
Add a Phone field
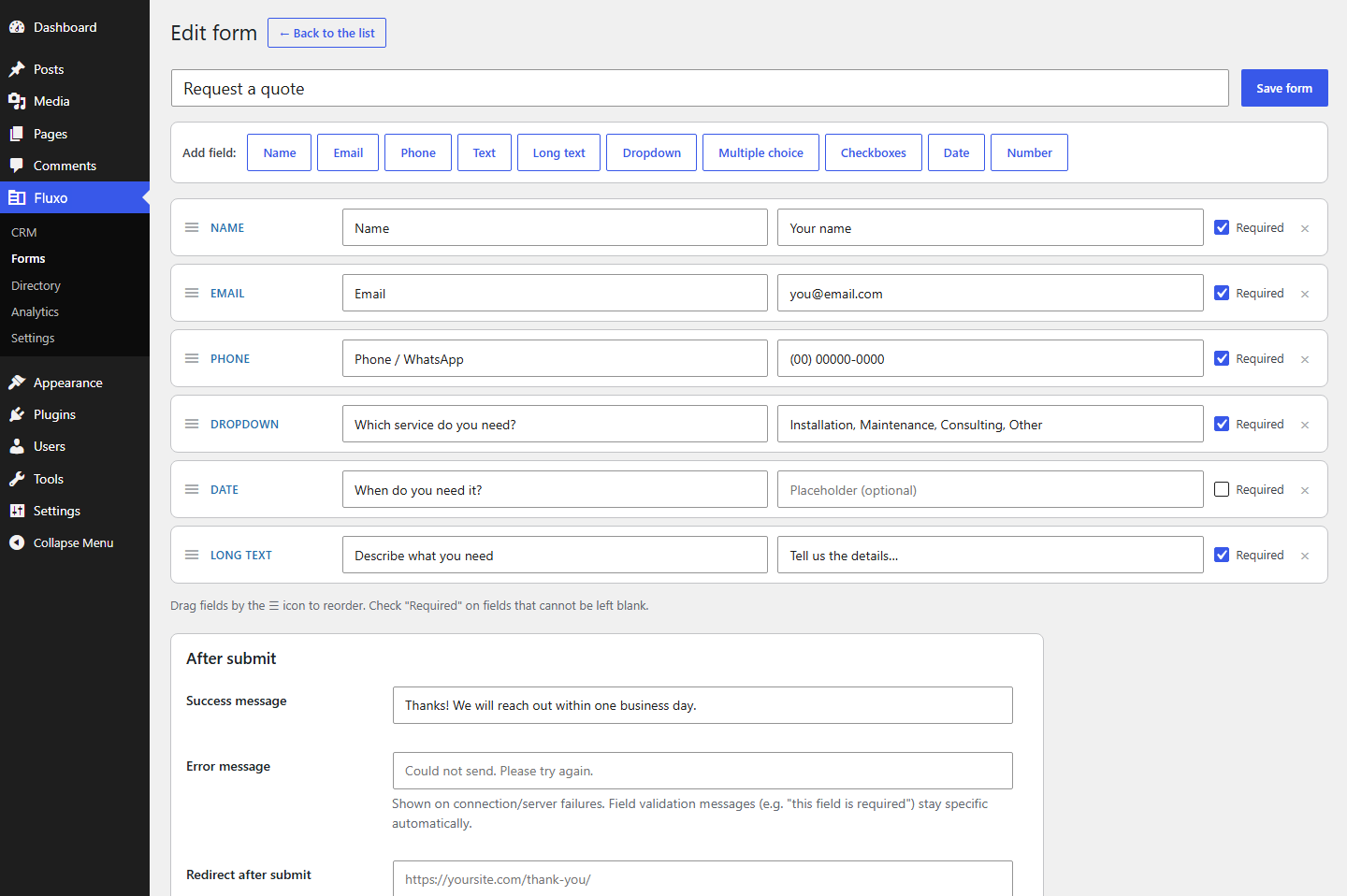pyautogui.click(x=418, y=152)
